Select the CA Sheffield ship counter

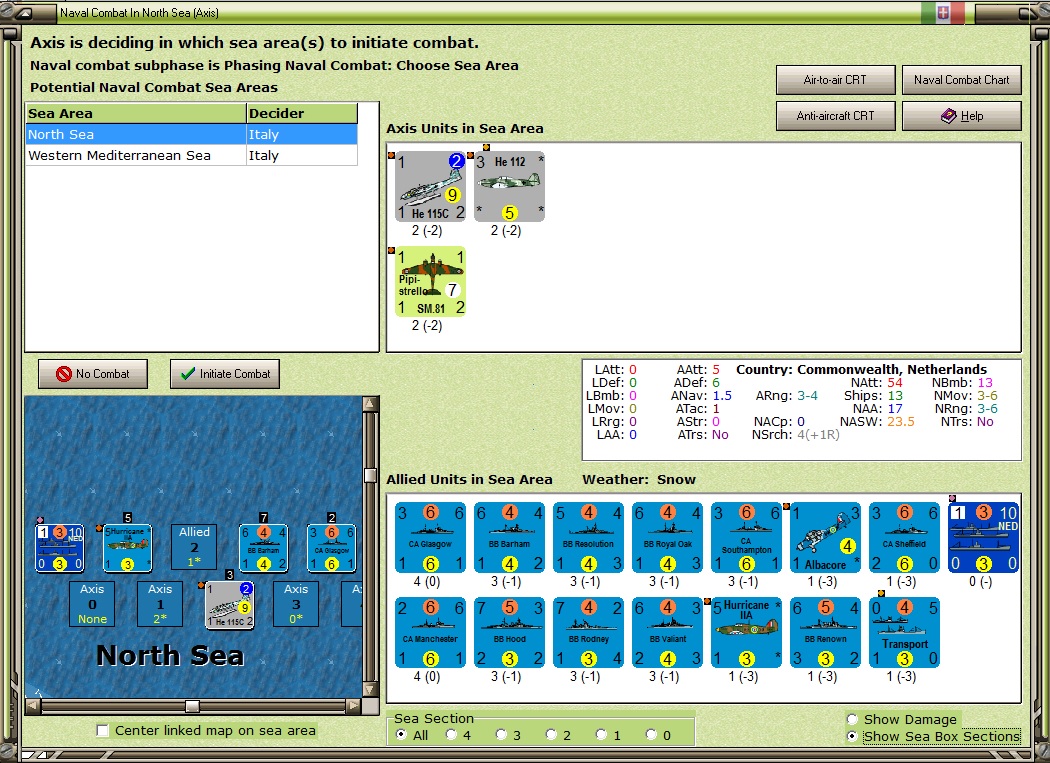[x=904, y=538]
